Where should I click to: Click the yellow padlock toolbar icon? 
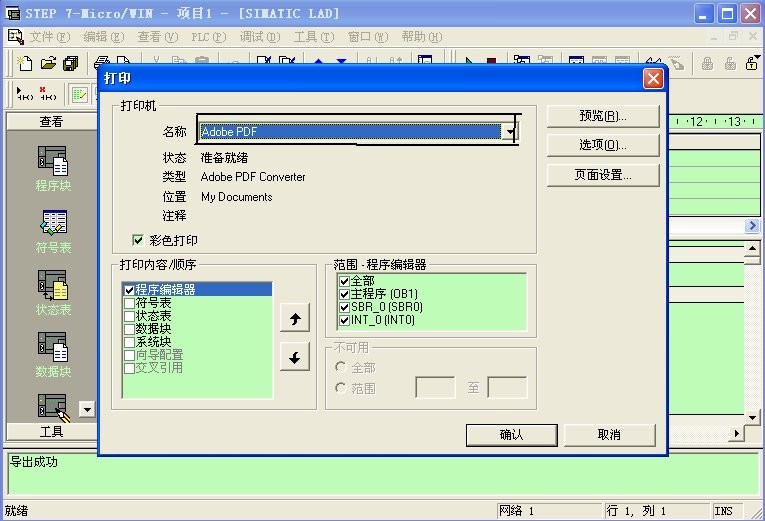752,63
